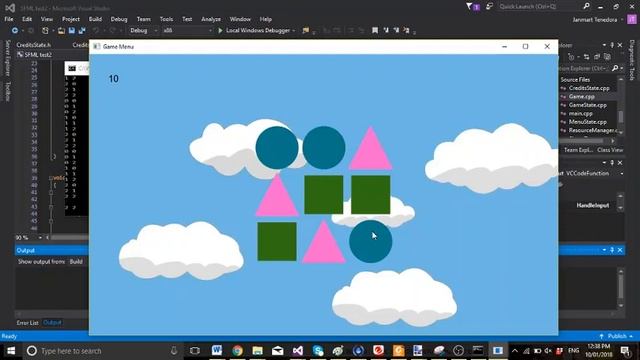This screenshot has height=360, width=640.
Task: Click Visual Studio icon in taskbar
Action: [x=298, y=351]
